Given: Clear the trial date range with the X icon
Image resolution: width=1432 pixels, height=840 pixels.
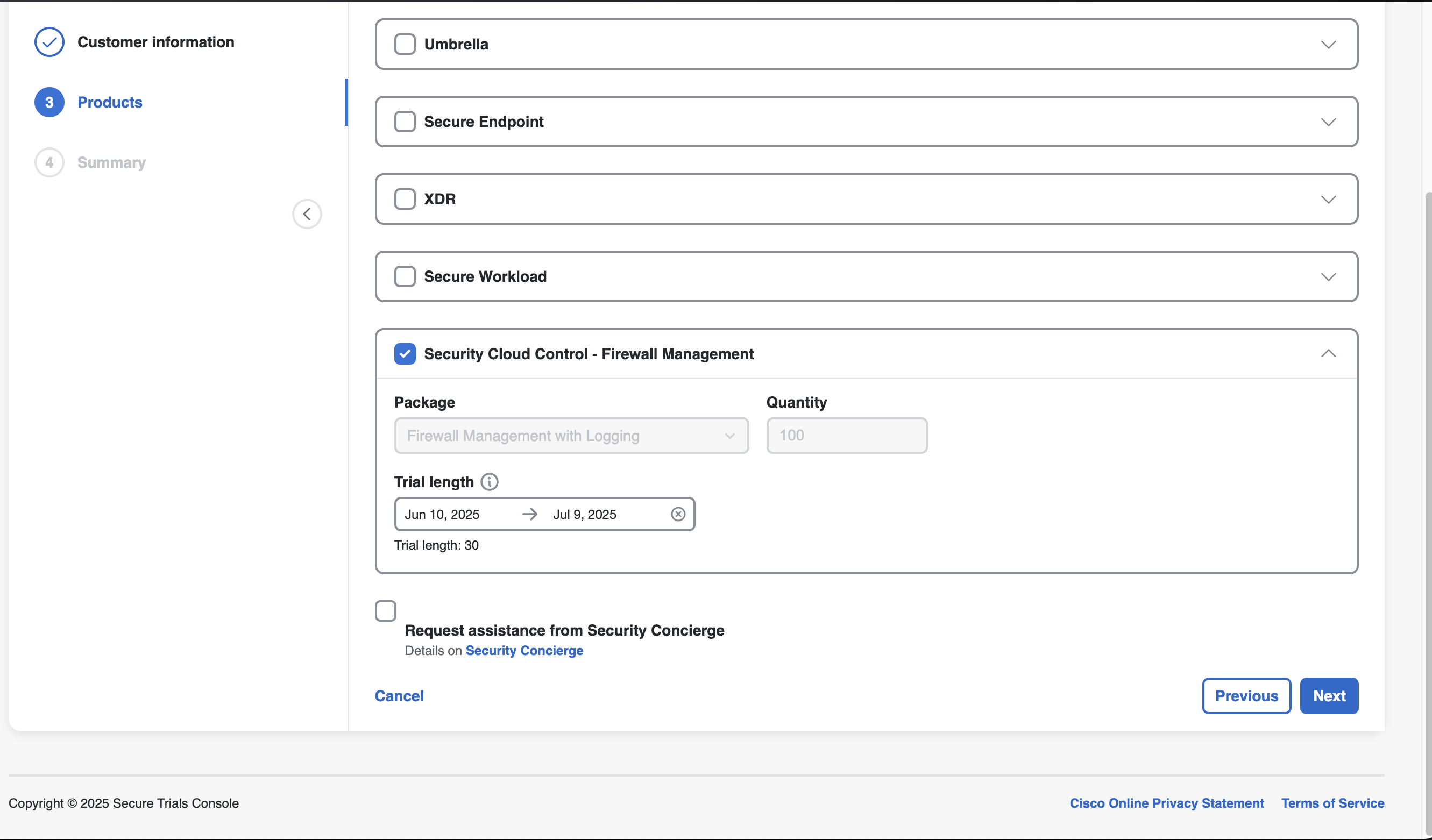Looking at the screenshot, I should (678, 514).
